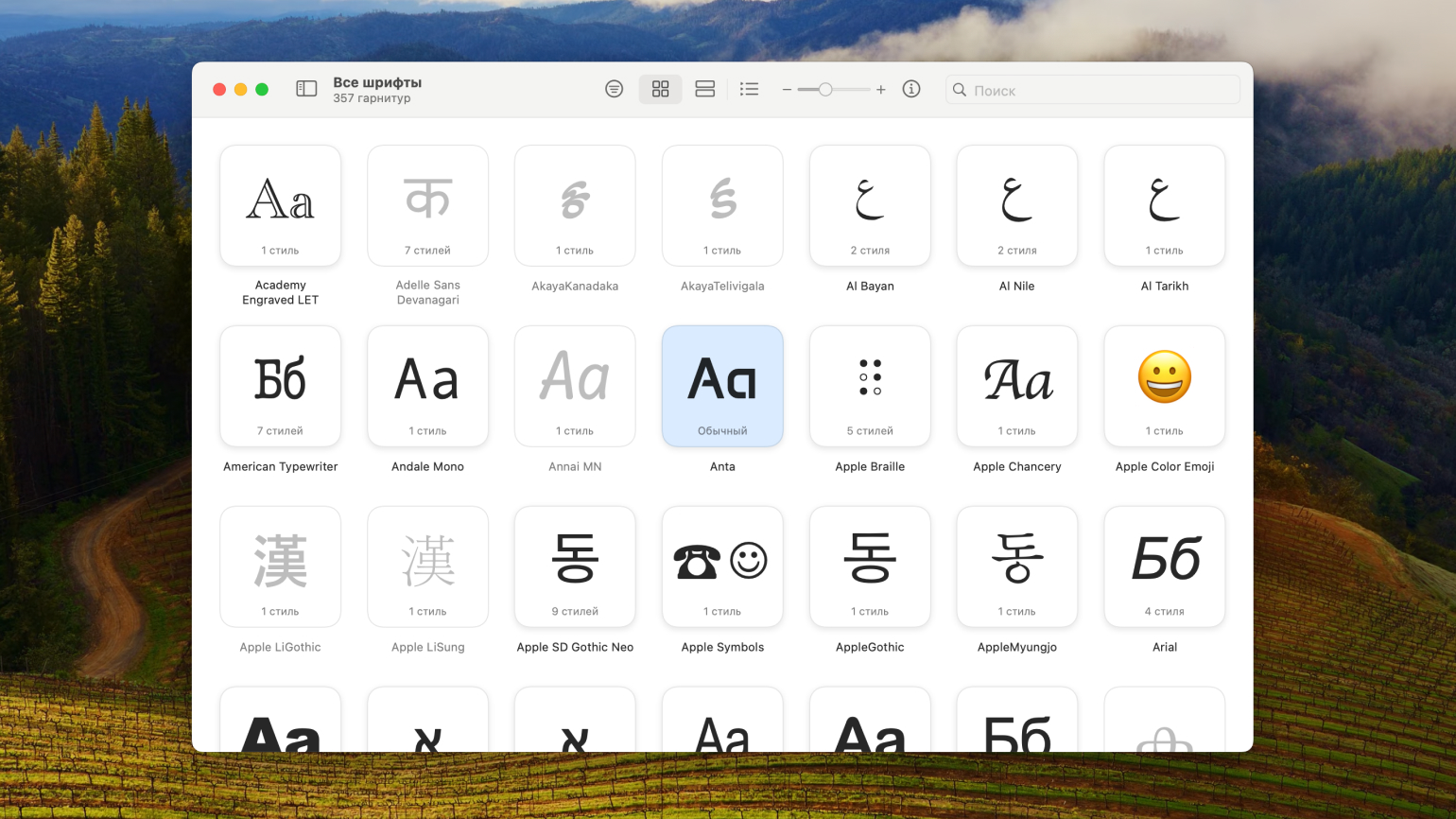Select the Apple Chancery font
This screenshot has height=819, width=1456.
[1017, 386]
